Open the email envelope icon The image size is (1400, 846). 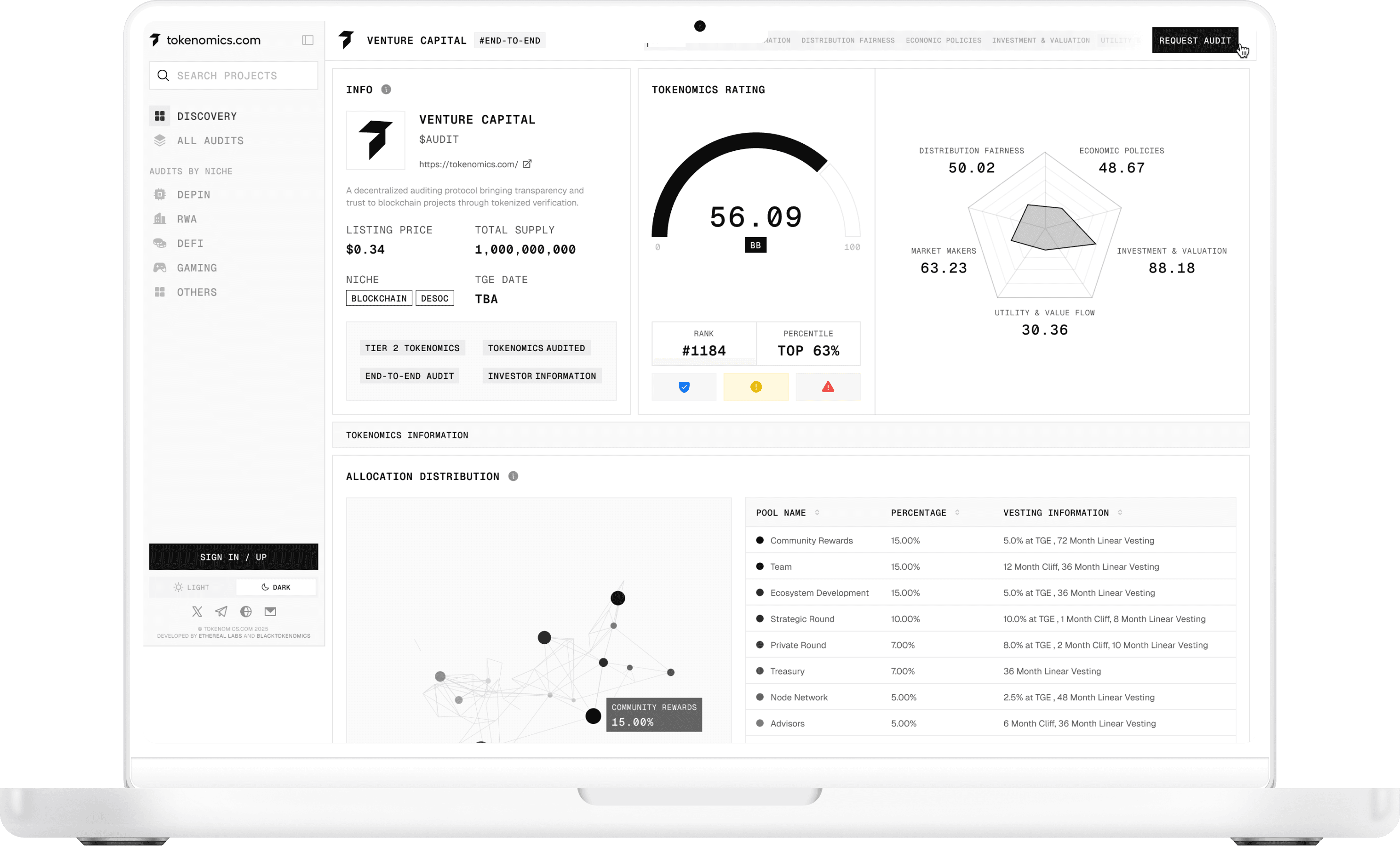tap(270, 612)
